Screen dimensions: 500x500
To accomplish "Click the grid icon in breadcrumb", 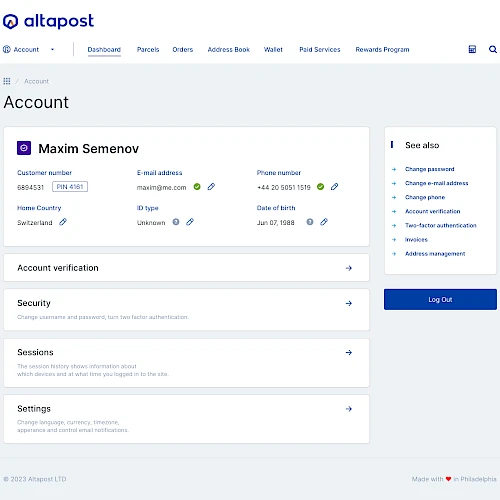I will (x=7, y=81).
